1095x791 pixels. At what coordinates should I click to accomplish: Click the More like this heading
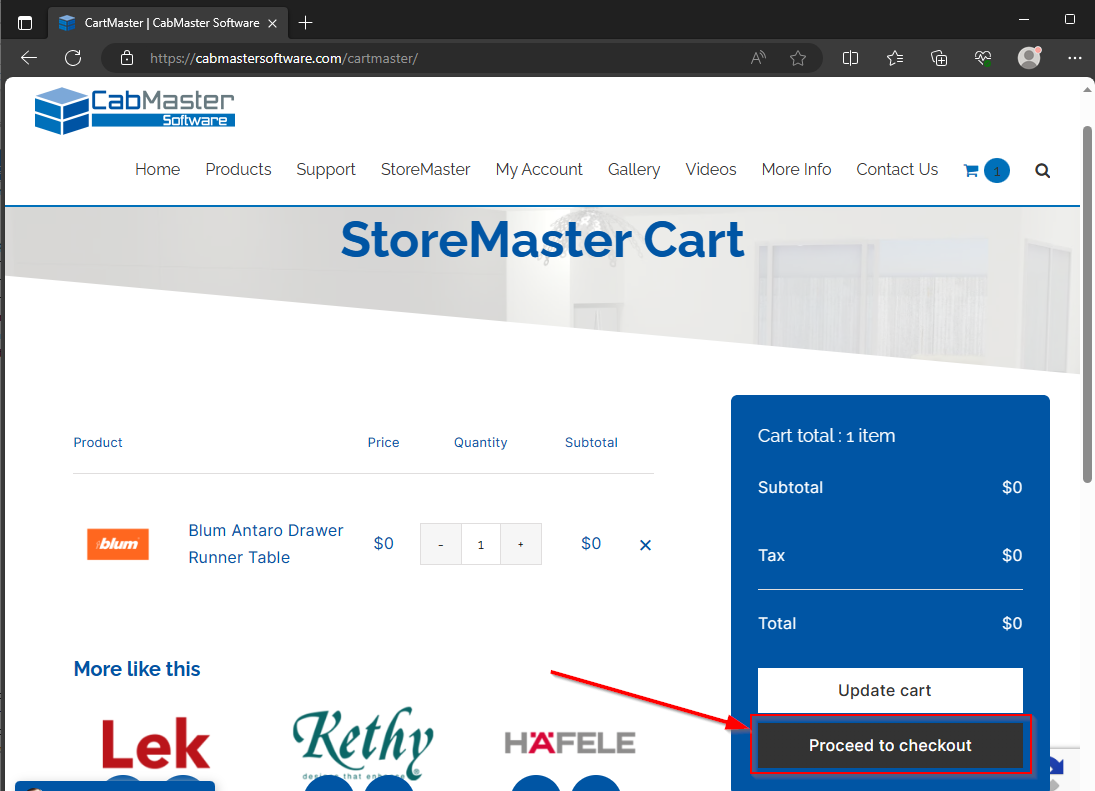pos(137,669)
